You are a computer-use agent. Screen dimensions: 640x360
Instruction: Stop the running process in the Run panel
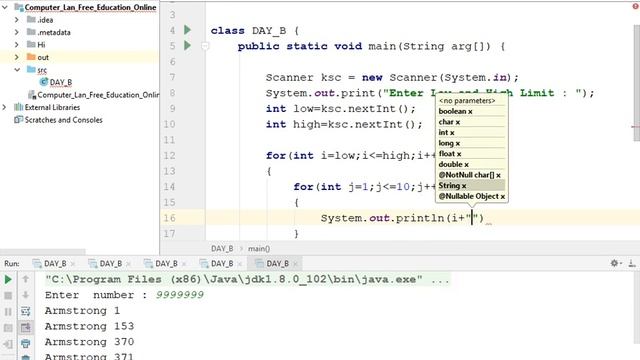[8, 296]
